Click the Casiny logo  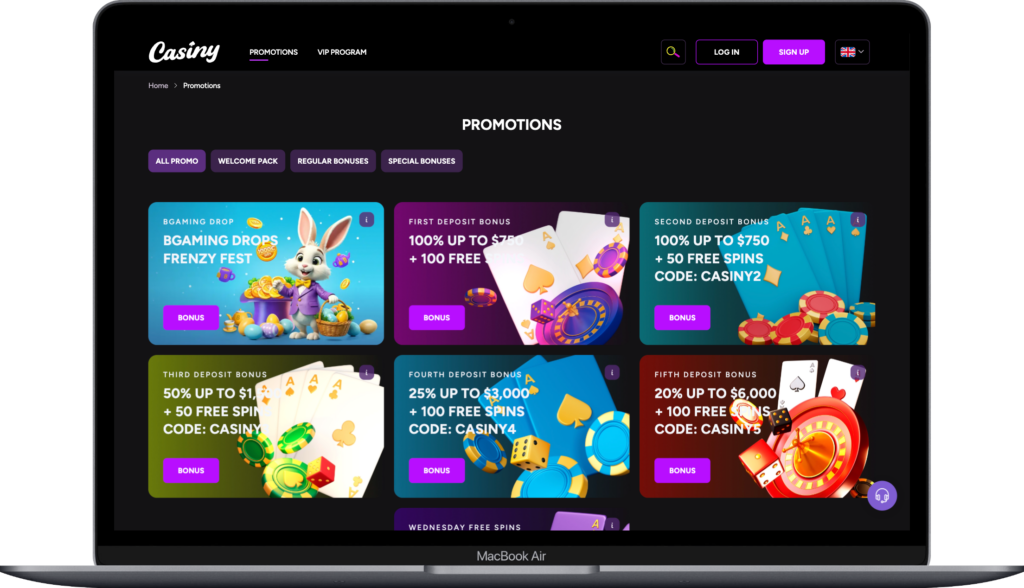[x=184, y=52]
